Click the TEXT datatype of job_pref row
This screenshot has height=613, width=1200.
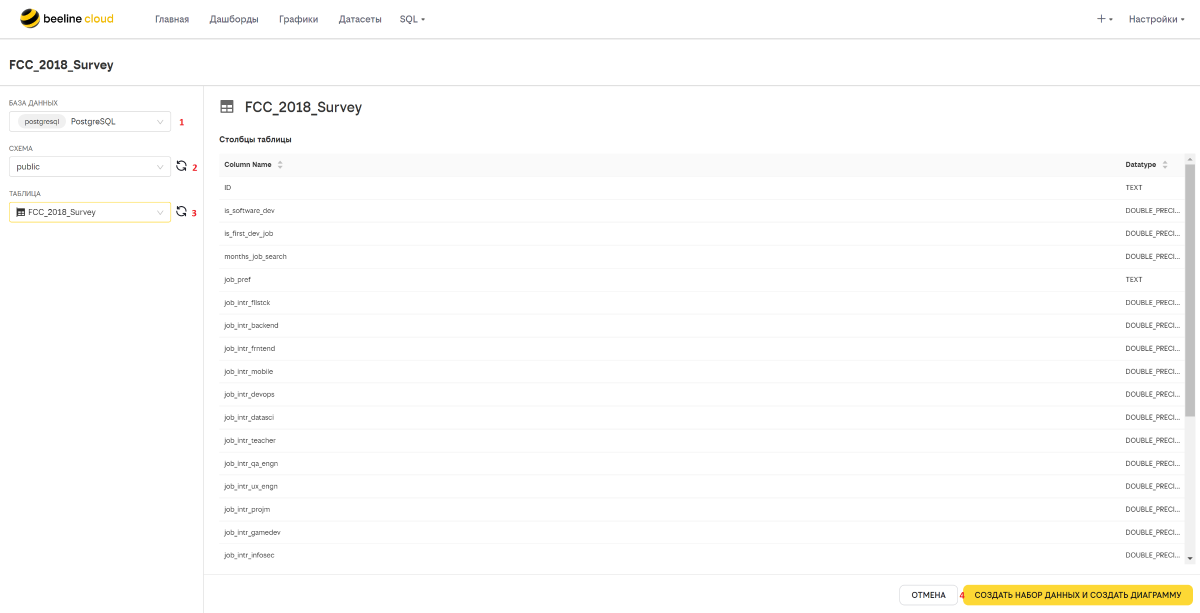1134,279
